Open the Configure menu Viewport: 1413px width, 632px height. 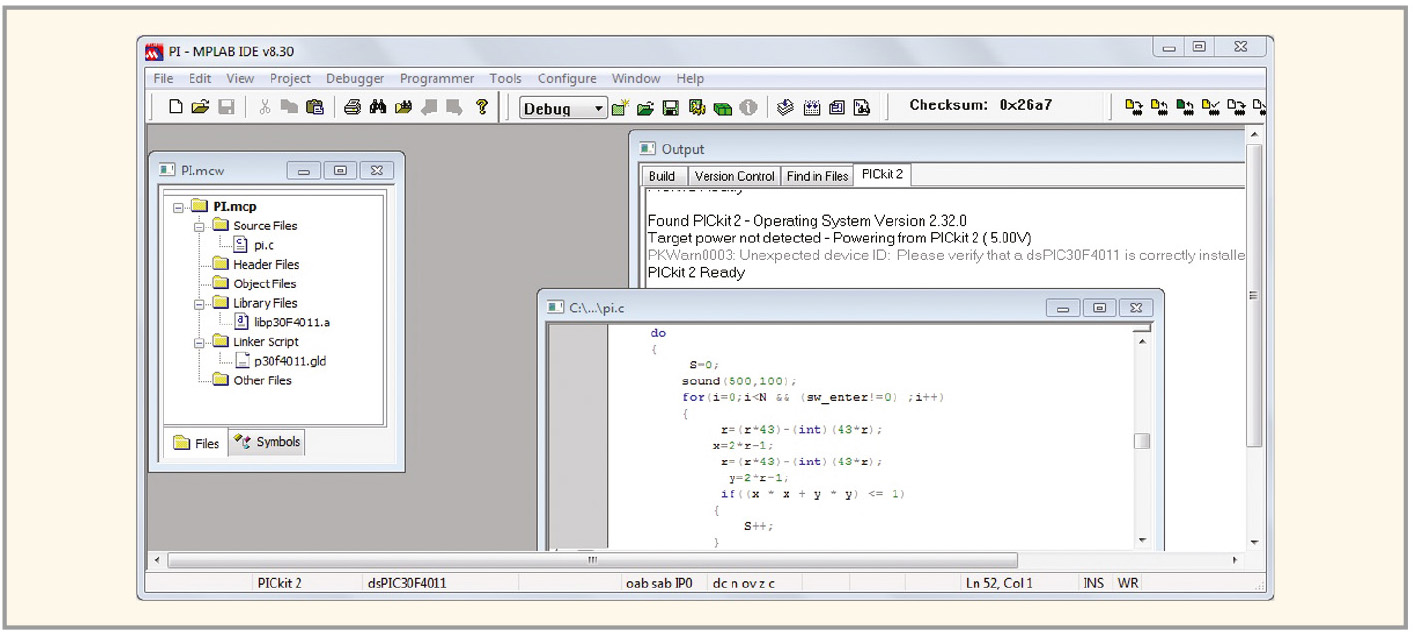click(x=566, y=79)
